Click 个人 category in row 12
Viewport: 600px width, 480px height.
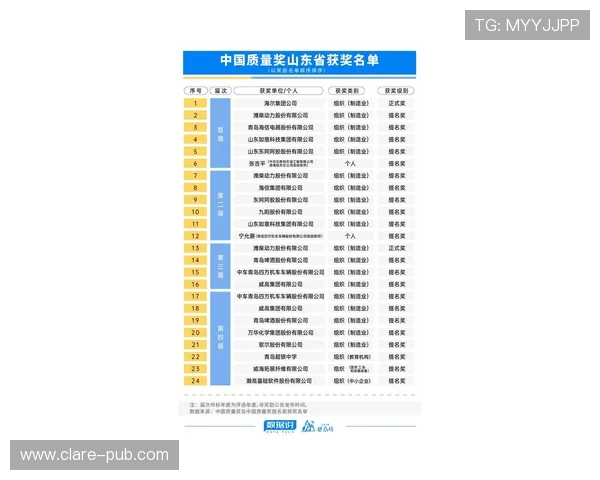coord(350,236)
